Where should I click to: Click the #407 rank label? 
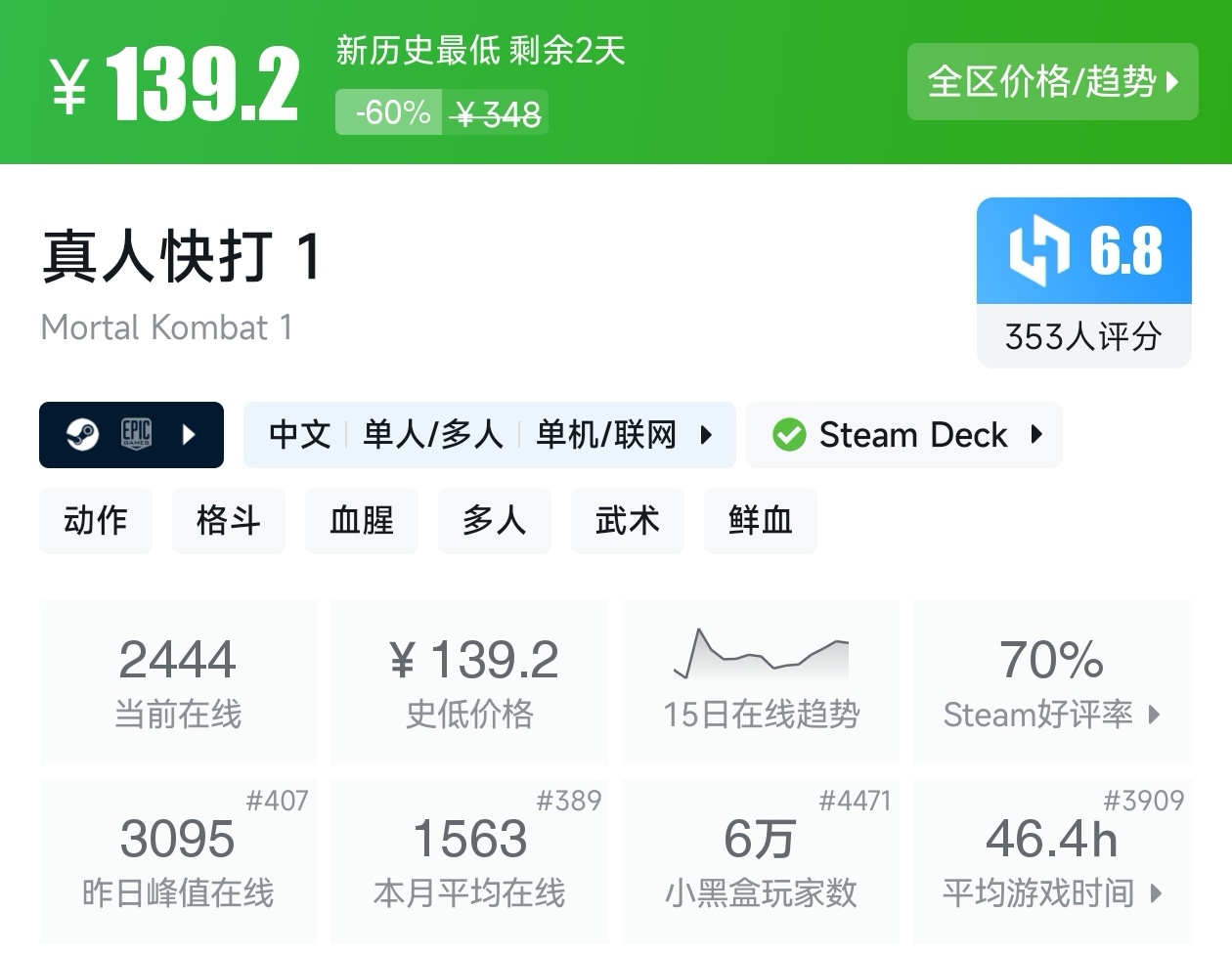click(278, 801)
